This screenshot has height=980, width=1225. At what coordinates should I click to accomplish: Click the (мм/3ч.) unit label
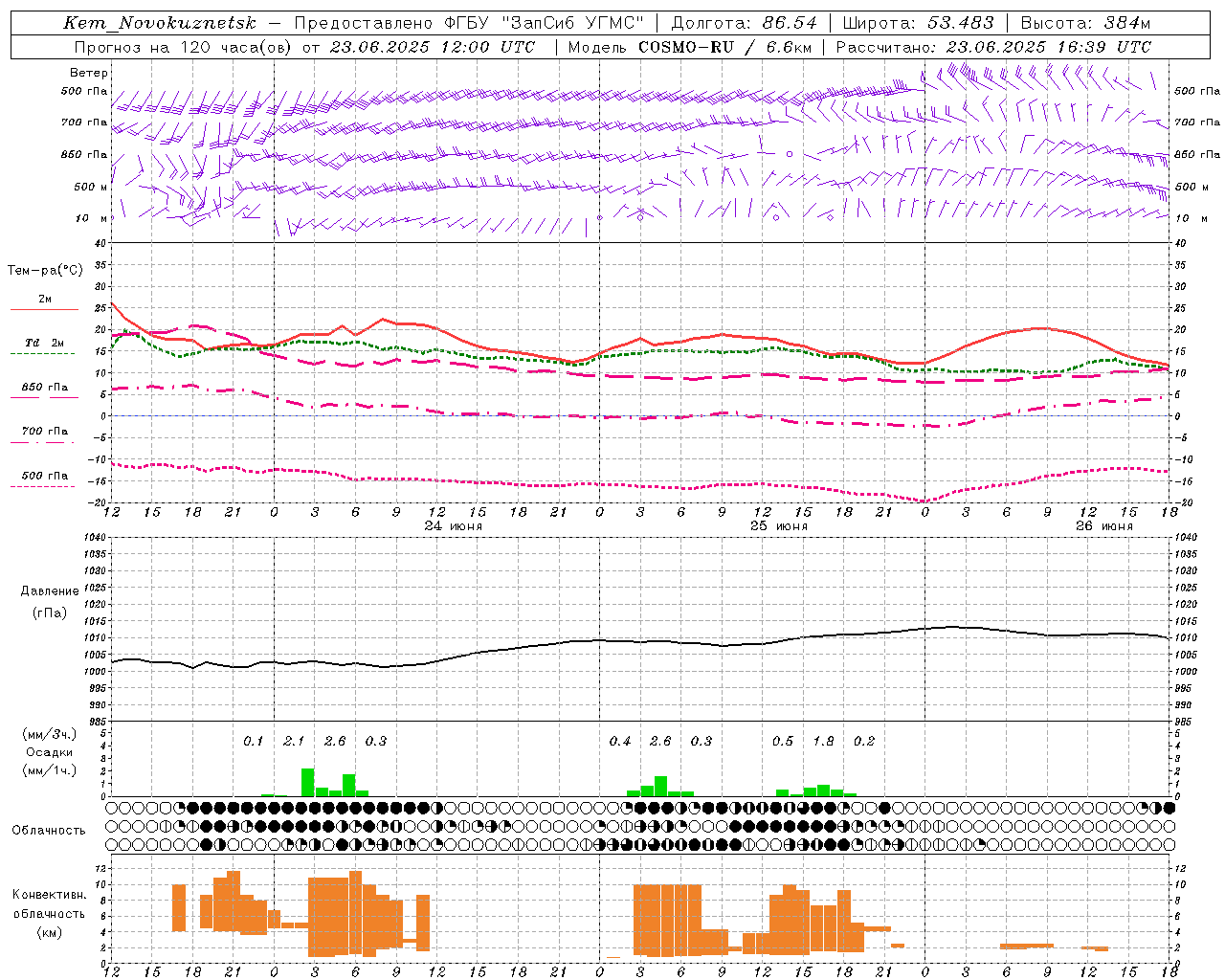click(x=49, y=734)
